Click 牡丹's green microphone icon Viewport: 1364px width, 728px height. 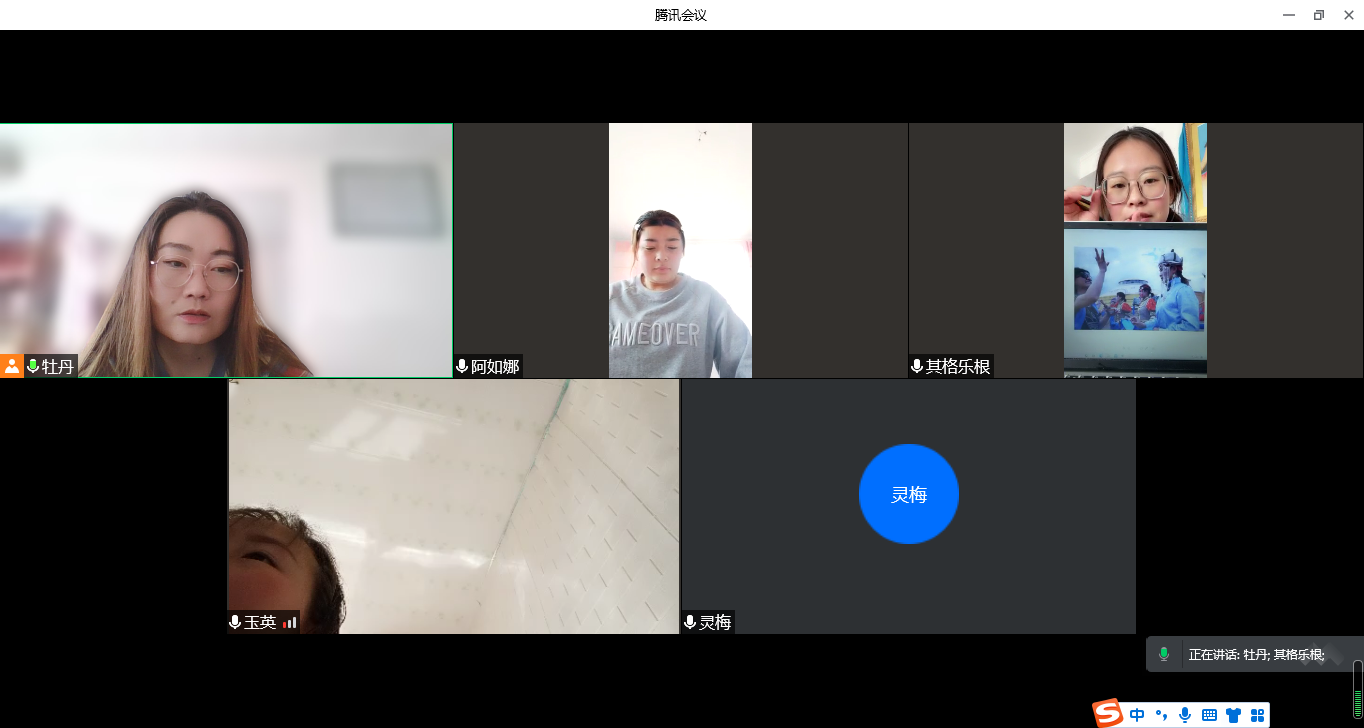(x=33, y=366)
